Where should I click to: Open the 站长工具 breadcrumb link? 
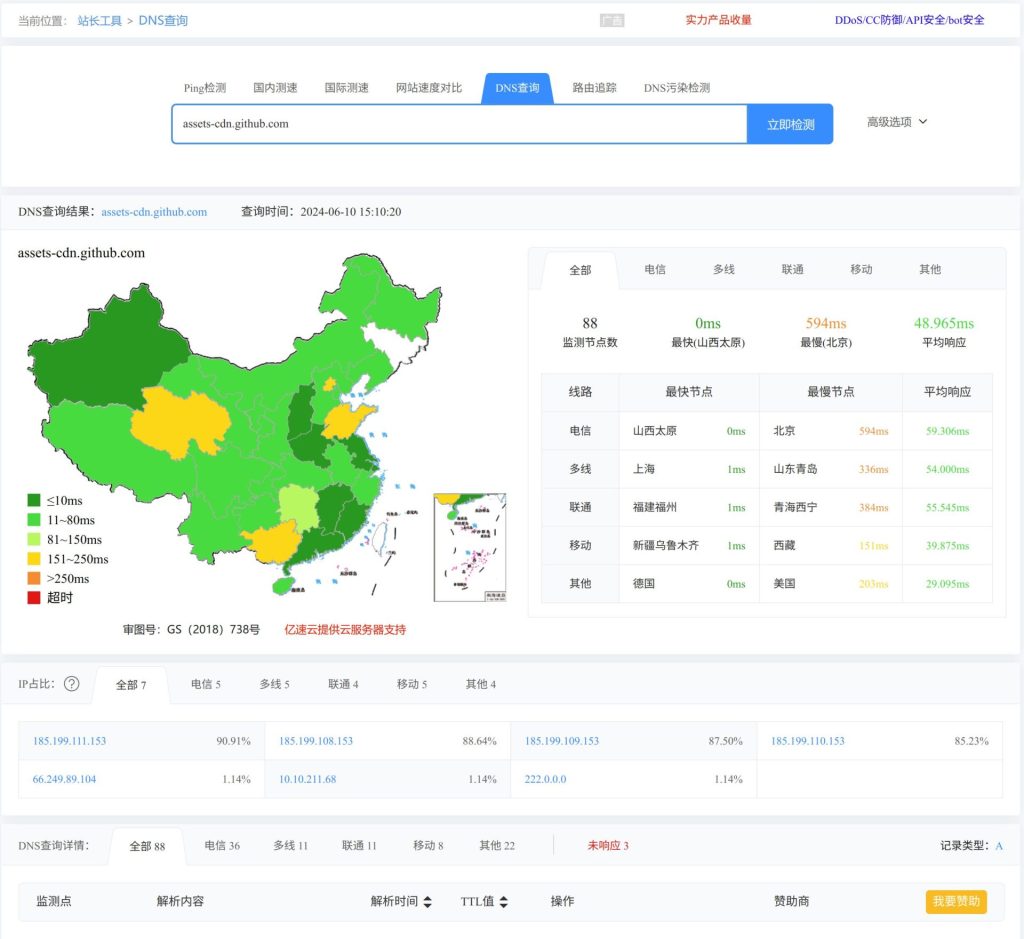[x=99, y=21]
